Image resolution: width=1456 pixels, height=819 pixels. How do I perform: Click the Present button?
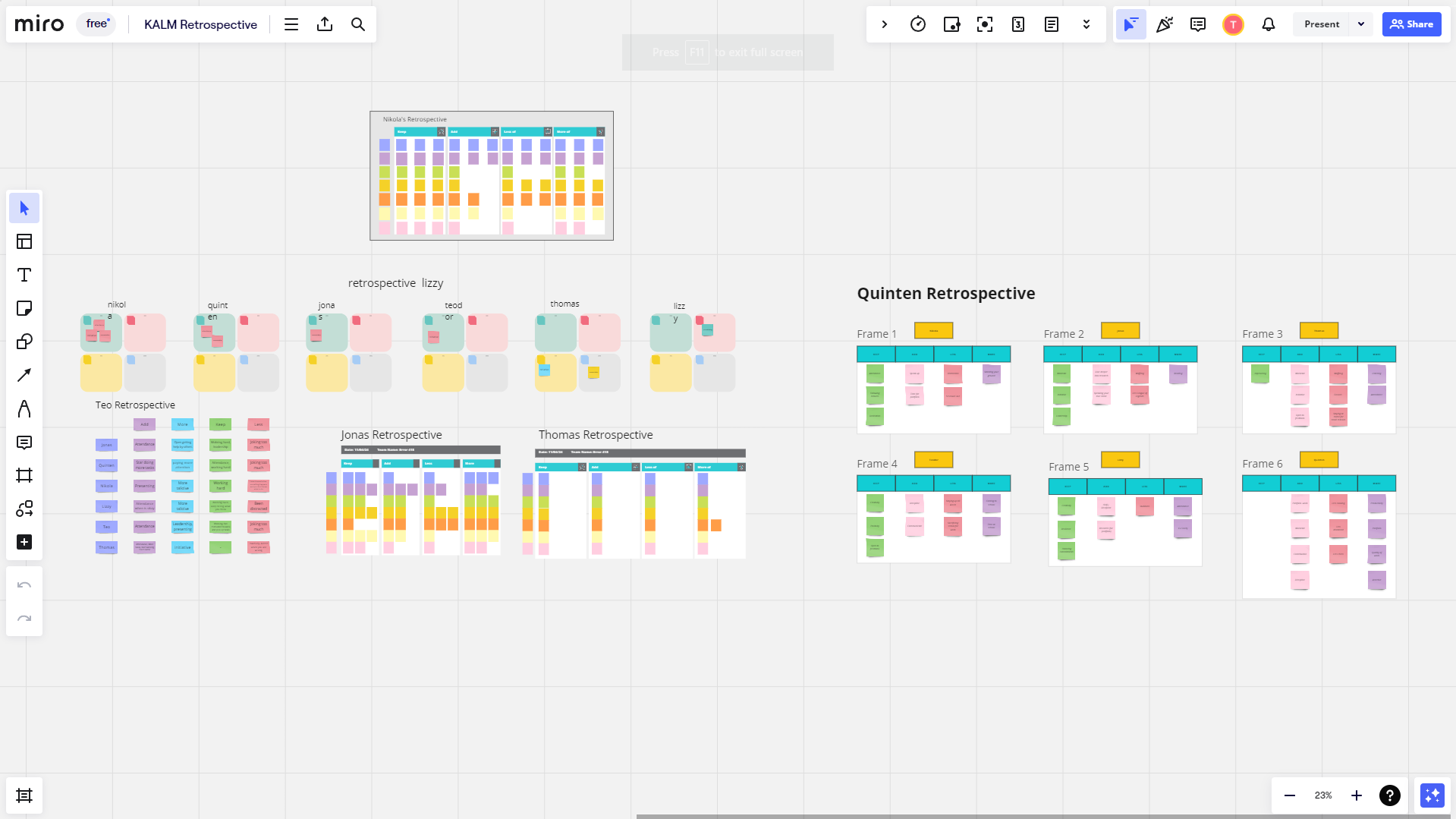(x=1322, y=24)
